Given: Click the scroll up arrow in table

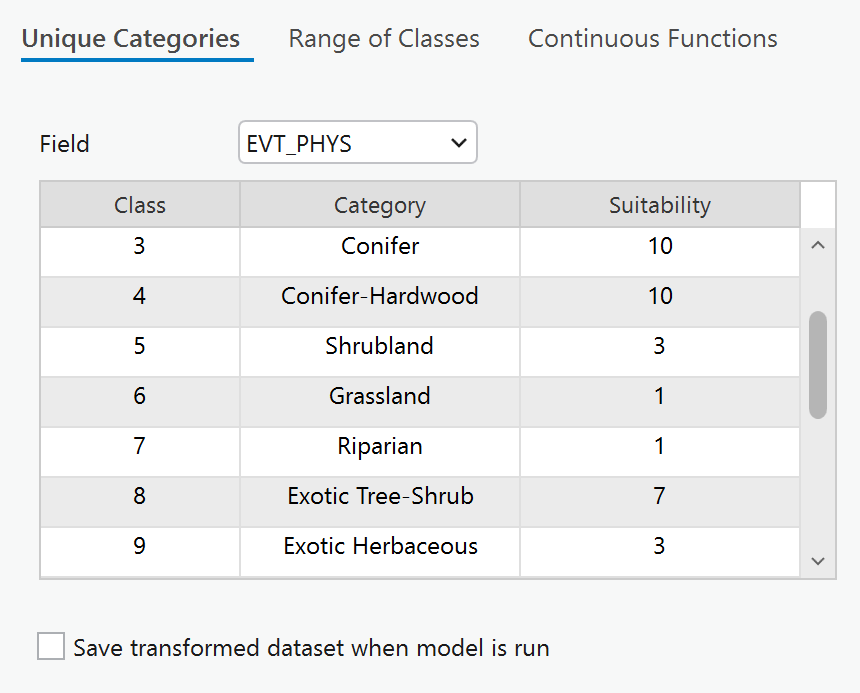Looking at the screenshot, I should 818,245.
